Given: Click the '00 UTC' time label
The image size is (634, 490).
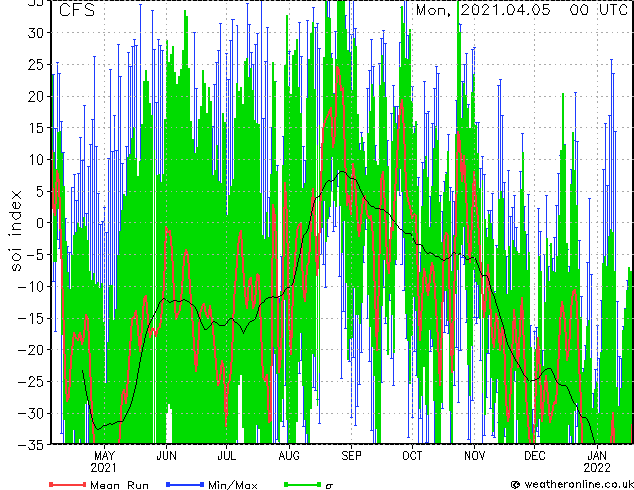Looking at the screenshot, I should [598, 10].
